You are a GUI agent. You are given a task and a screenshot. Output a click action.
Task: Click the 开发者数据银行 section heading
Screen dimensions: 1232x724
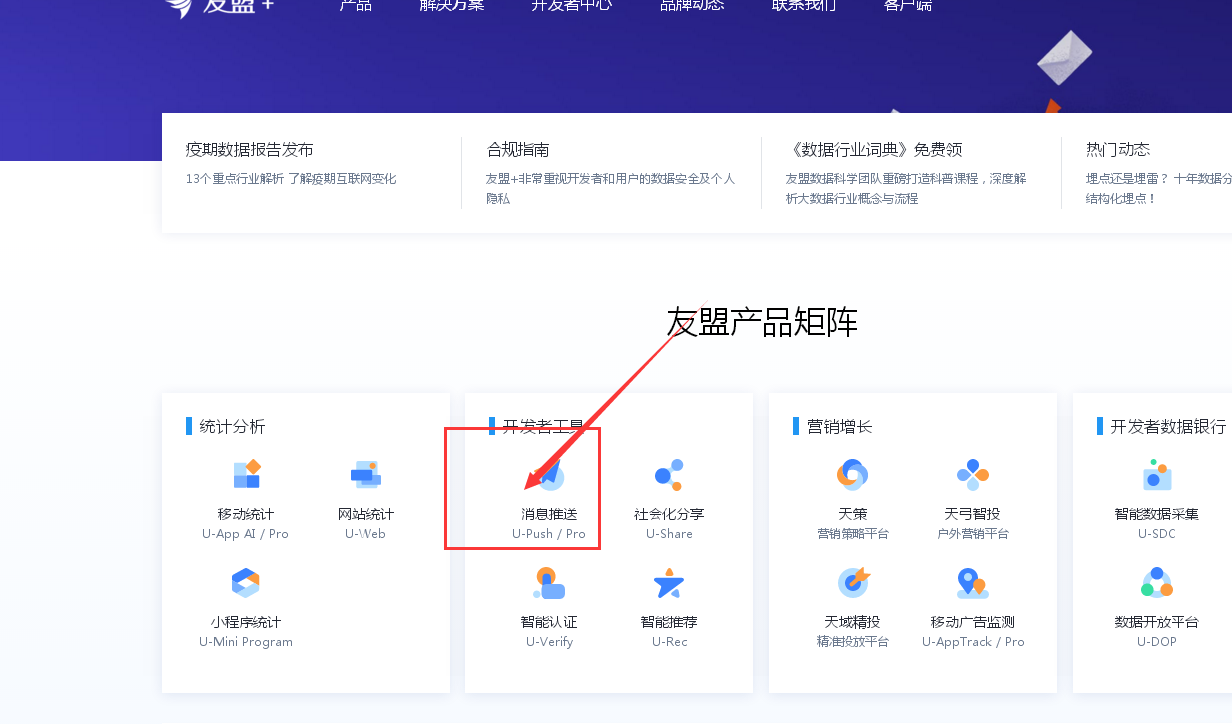1168,426
